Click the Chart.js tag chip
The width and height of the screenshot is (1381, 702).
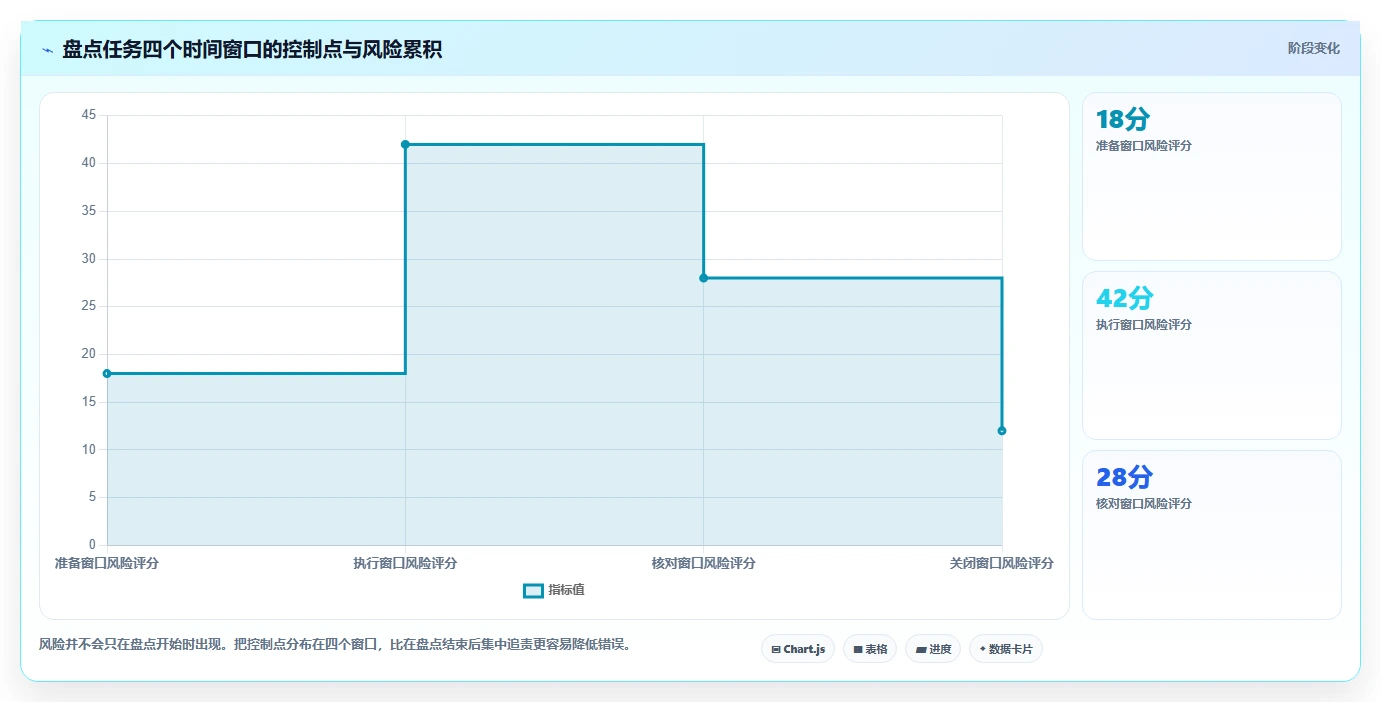click(x=798, y=649)
